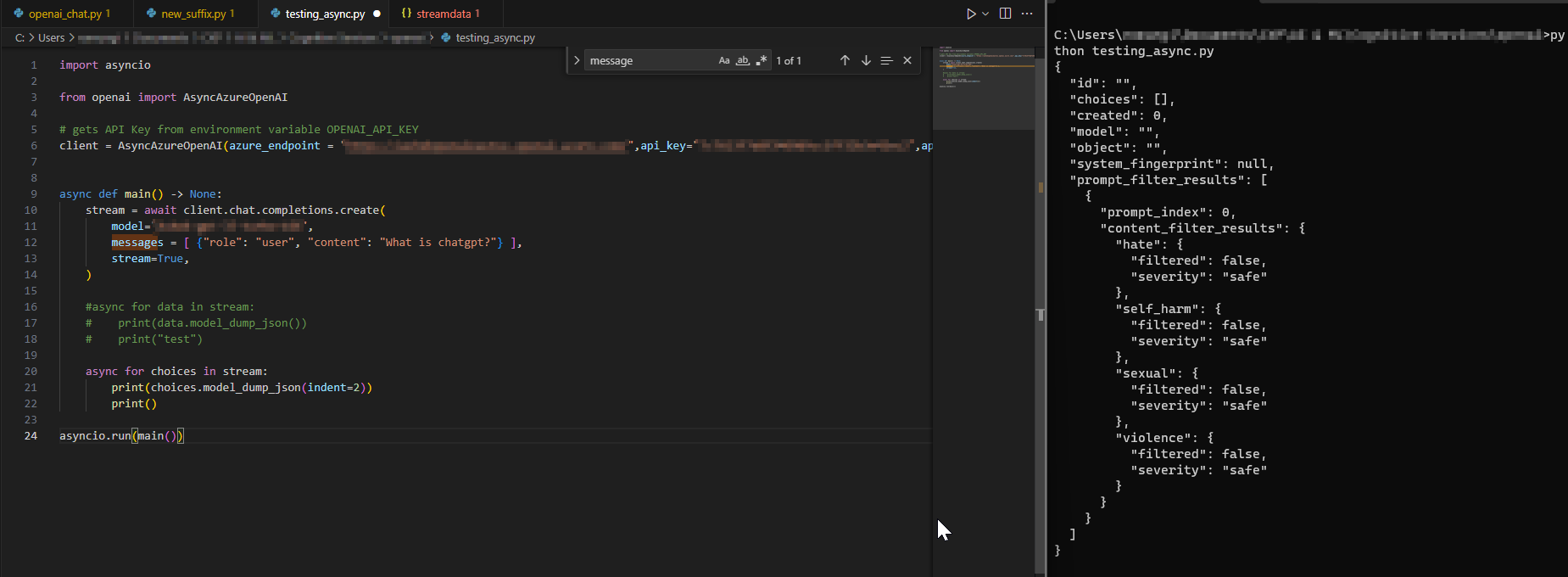Click the Users breadcrumb segment
The image size is (1568, 577).
click(x=51, y=37)
